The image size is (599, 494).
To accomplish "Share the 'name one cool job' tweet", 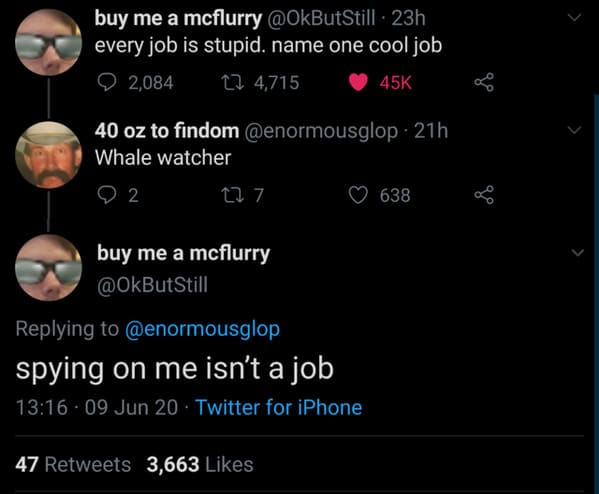I will click(x=484, y=83).
